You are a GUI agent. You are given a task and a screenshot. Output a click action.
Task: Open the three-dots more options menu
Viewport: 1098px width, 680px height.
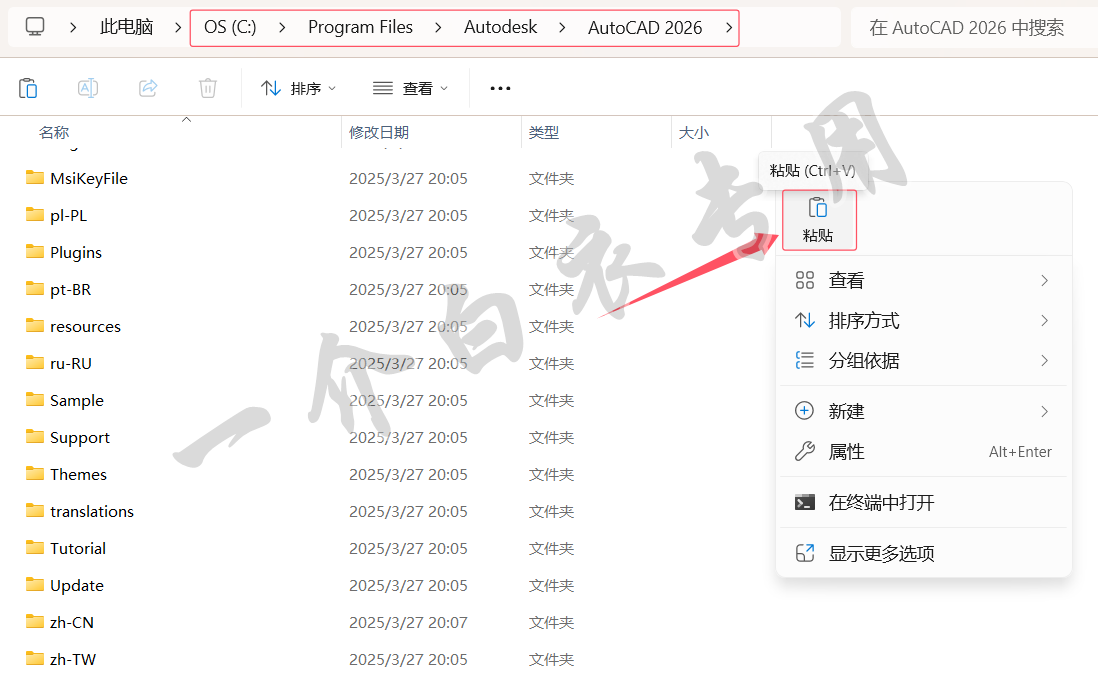click(x=500, y=88)
